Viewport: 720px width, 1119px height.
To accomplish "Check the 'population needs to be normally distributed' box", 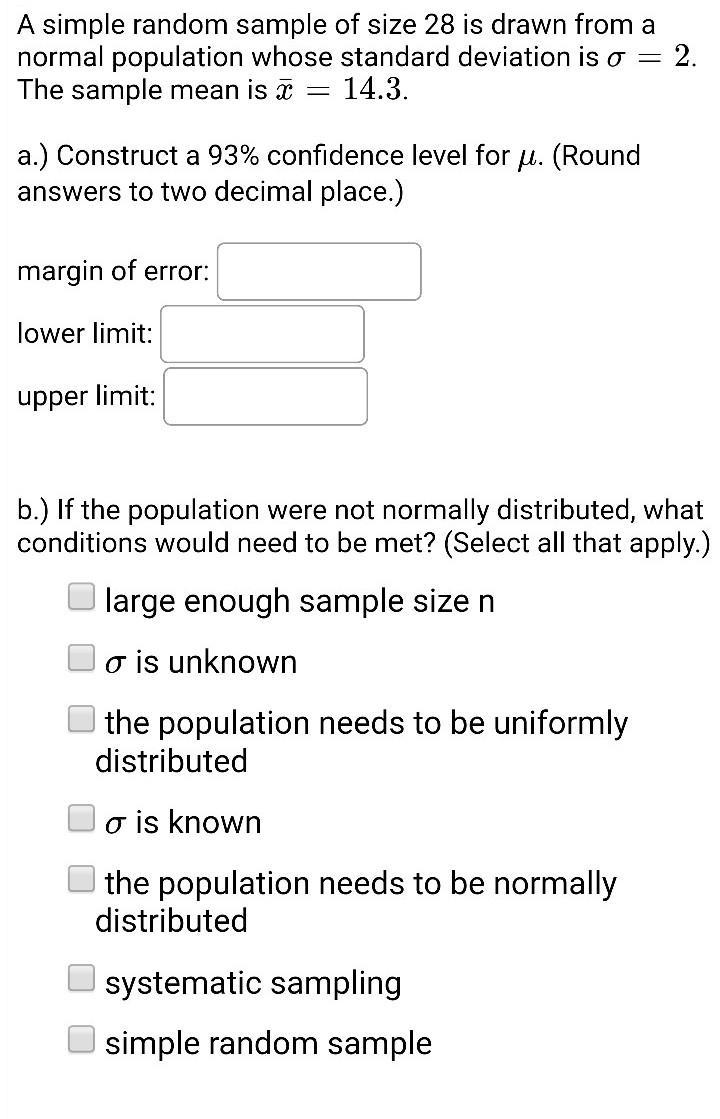I will [x=82, y=880].
